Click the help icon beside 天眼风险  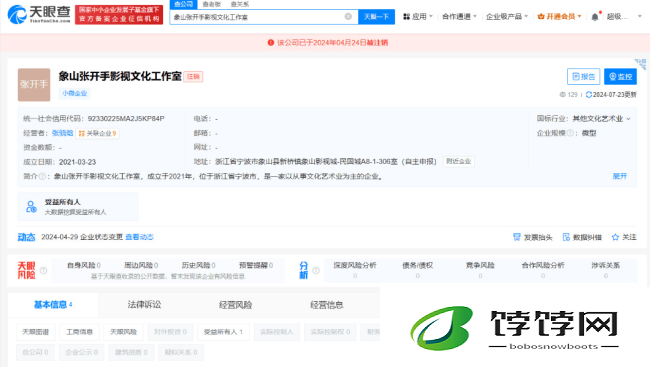[x=43, y=270]
